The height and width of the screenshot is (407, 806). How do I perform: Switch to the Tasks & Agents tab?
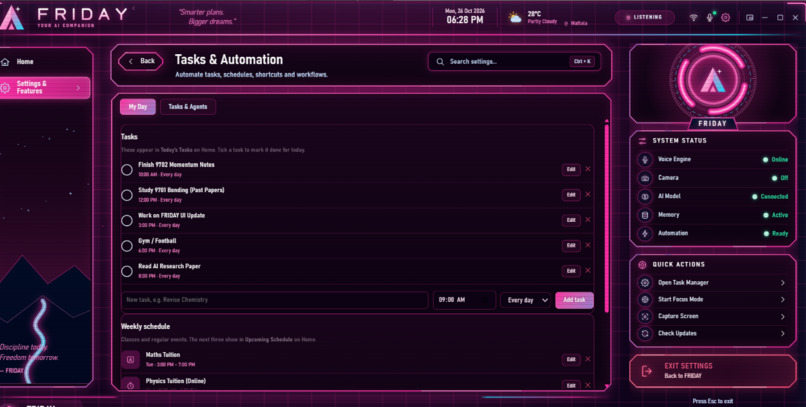point(188,107)
